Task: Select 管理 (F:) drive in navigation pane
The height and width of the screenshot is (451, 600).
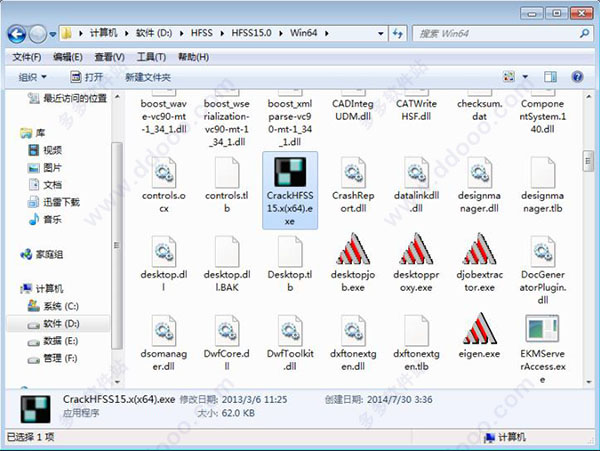Action: coord(52,358)
